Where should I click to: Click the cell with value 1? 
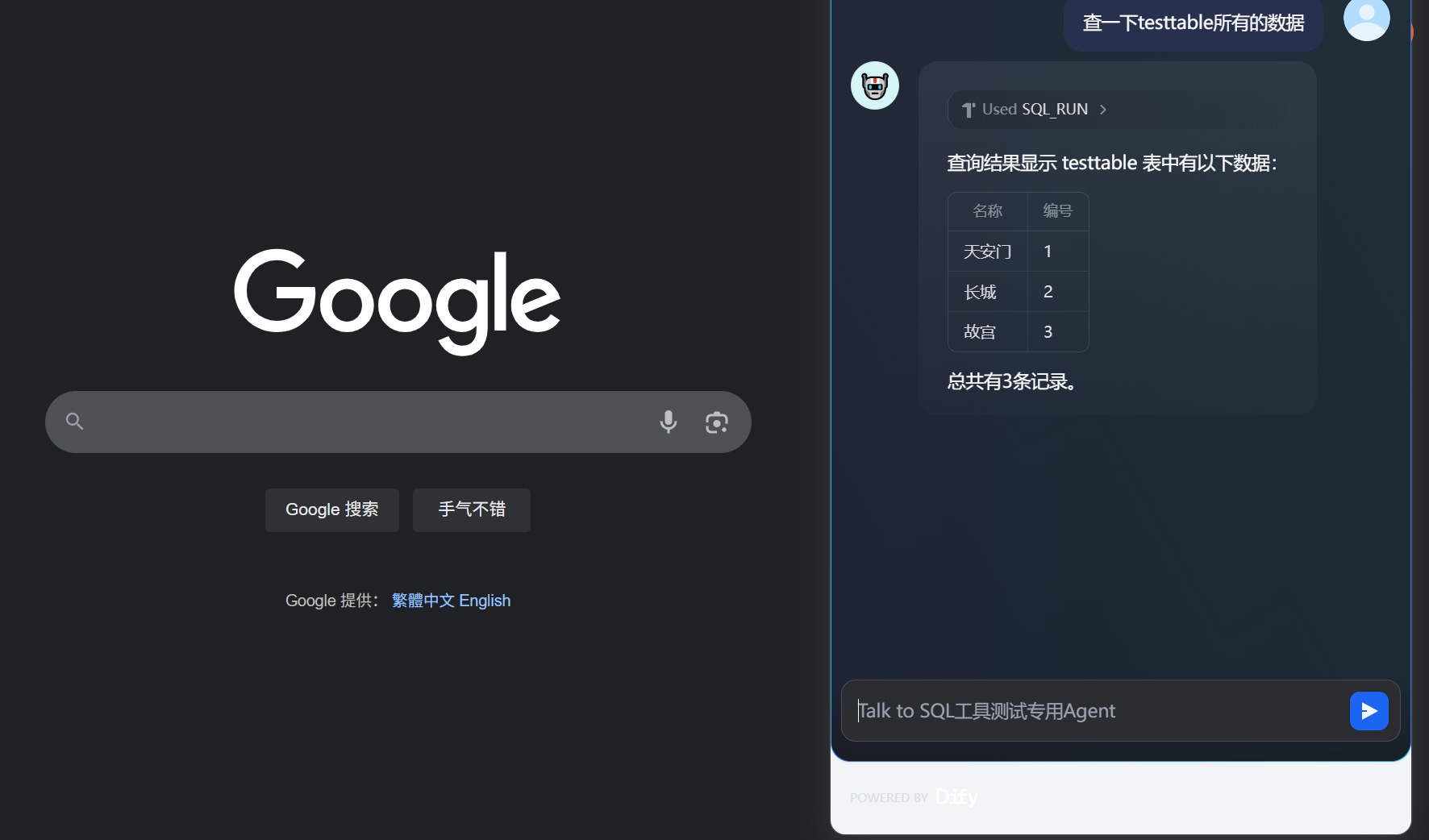pos(1058,252)
